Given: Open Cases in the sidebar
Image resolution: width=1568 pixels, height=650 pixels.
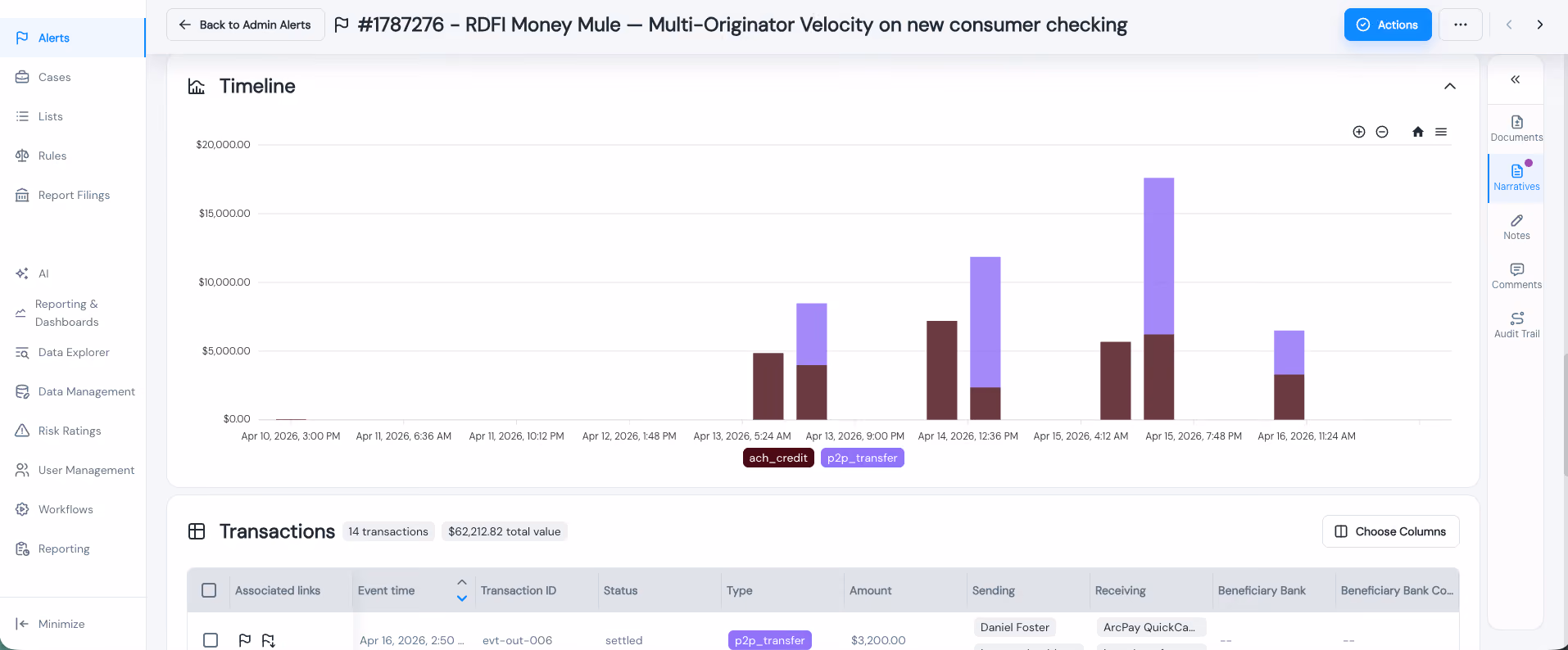Looking at the screenshot, I should point(72,77).
